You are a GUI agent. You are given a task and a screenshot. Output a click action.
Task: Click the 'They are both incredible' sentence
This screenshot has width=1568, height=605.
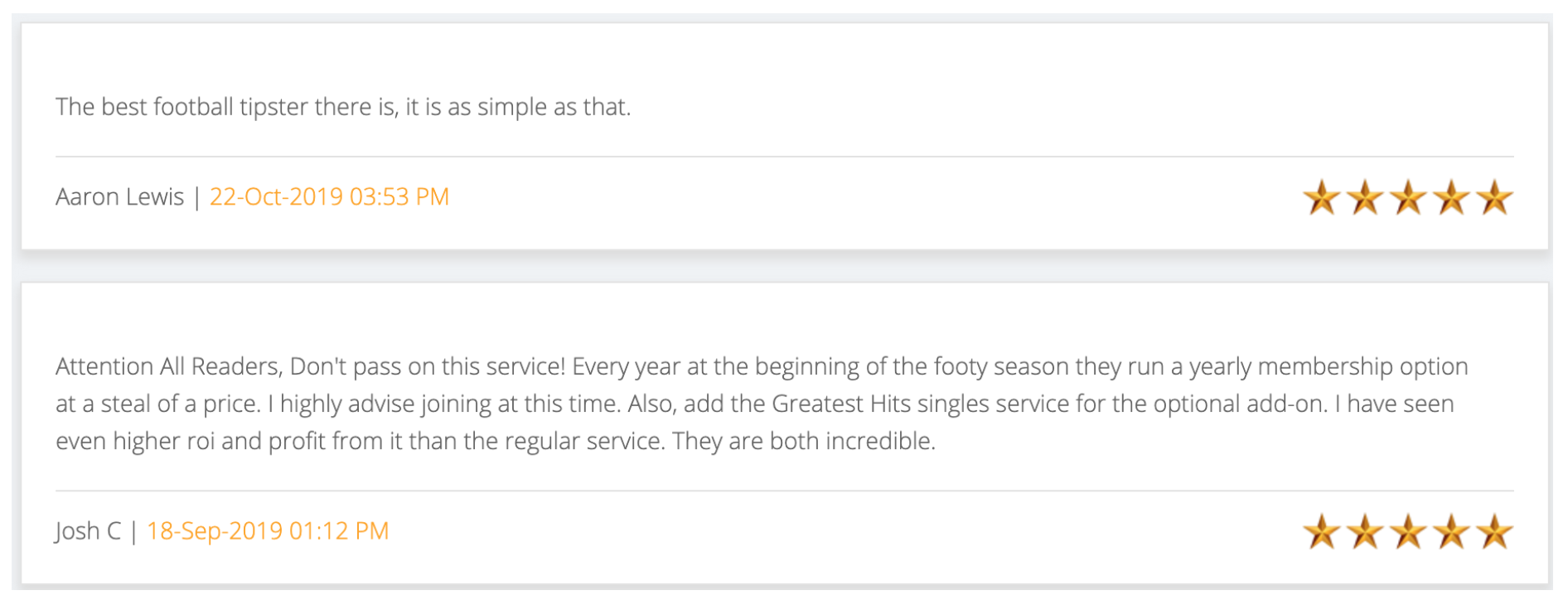[804, 441]
